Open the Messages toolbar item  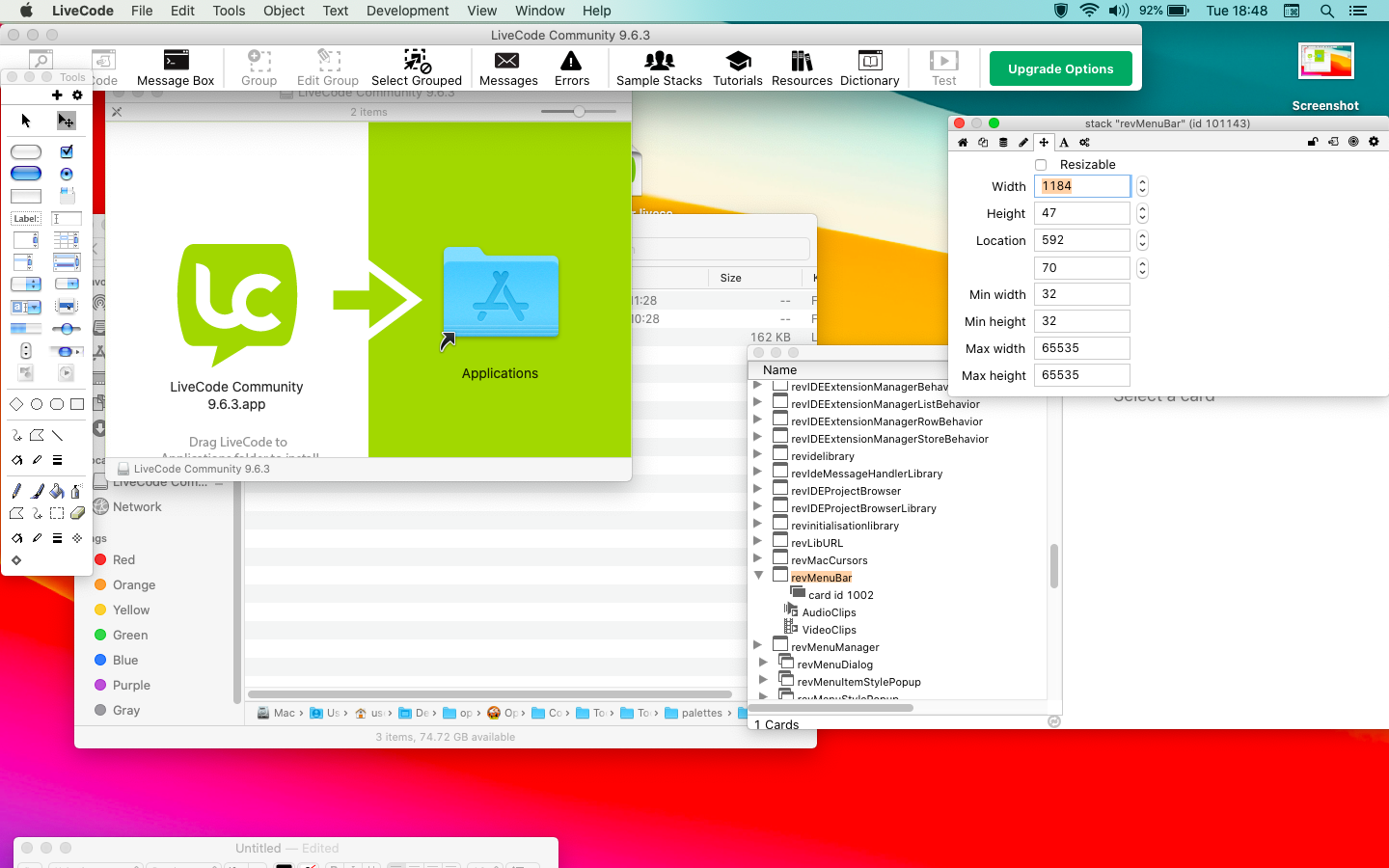coord(508,68)
